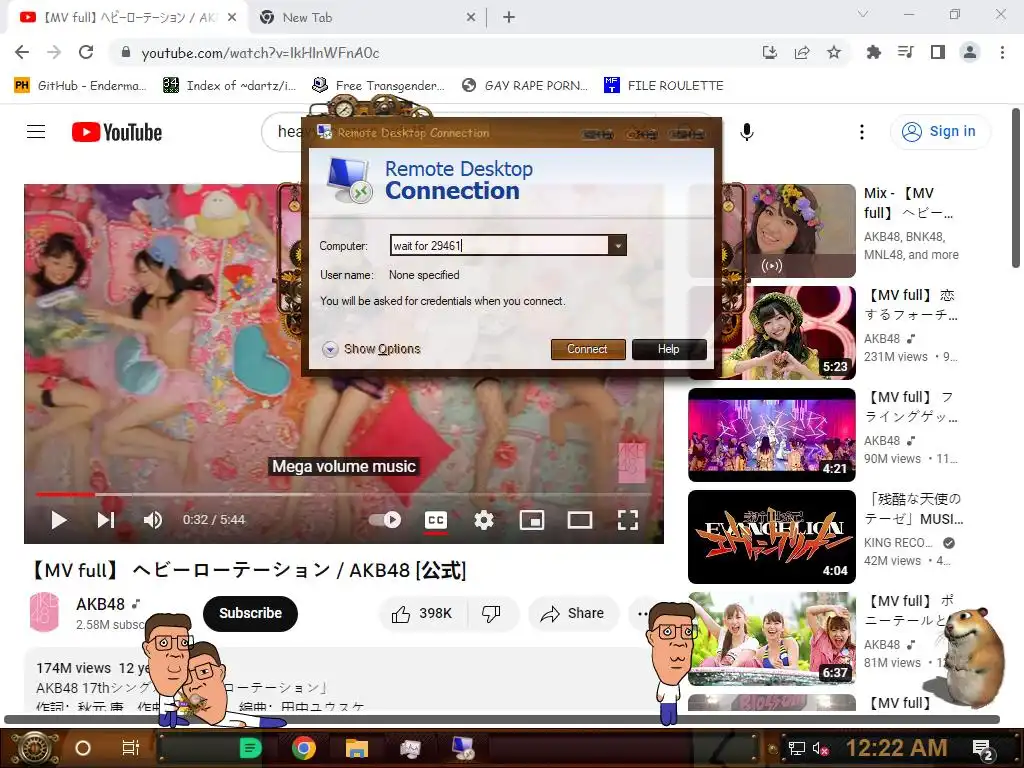This screenshot has height=768, width=1024.
Task: Select the MV full AKB48 tab
Action: click(128, 18)
